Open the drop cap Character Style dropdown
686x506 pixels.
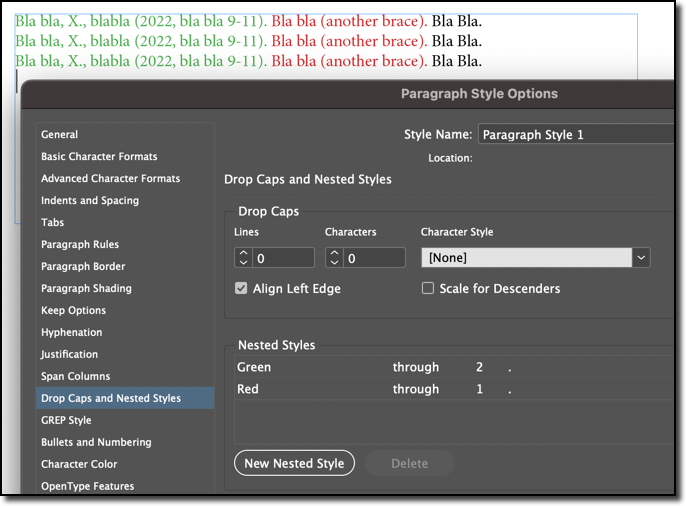coord(536,258)
